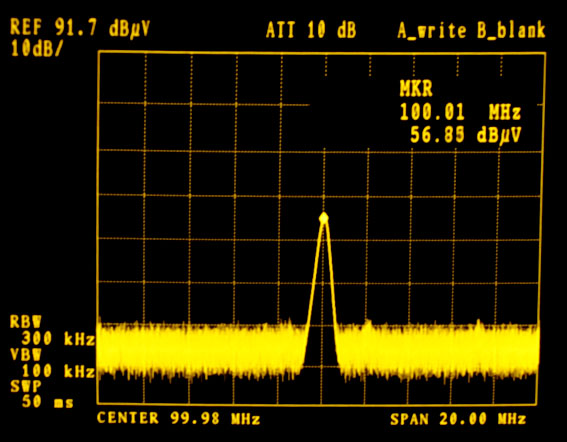Select the VBW label
The height and width of the screenshot is (442, 567).
click(26, 354)
